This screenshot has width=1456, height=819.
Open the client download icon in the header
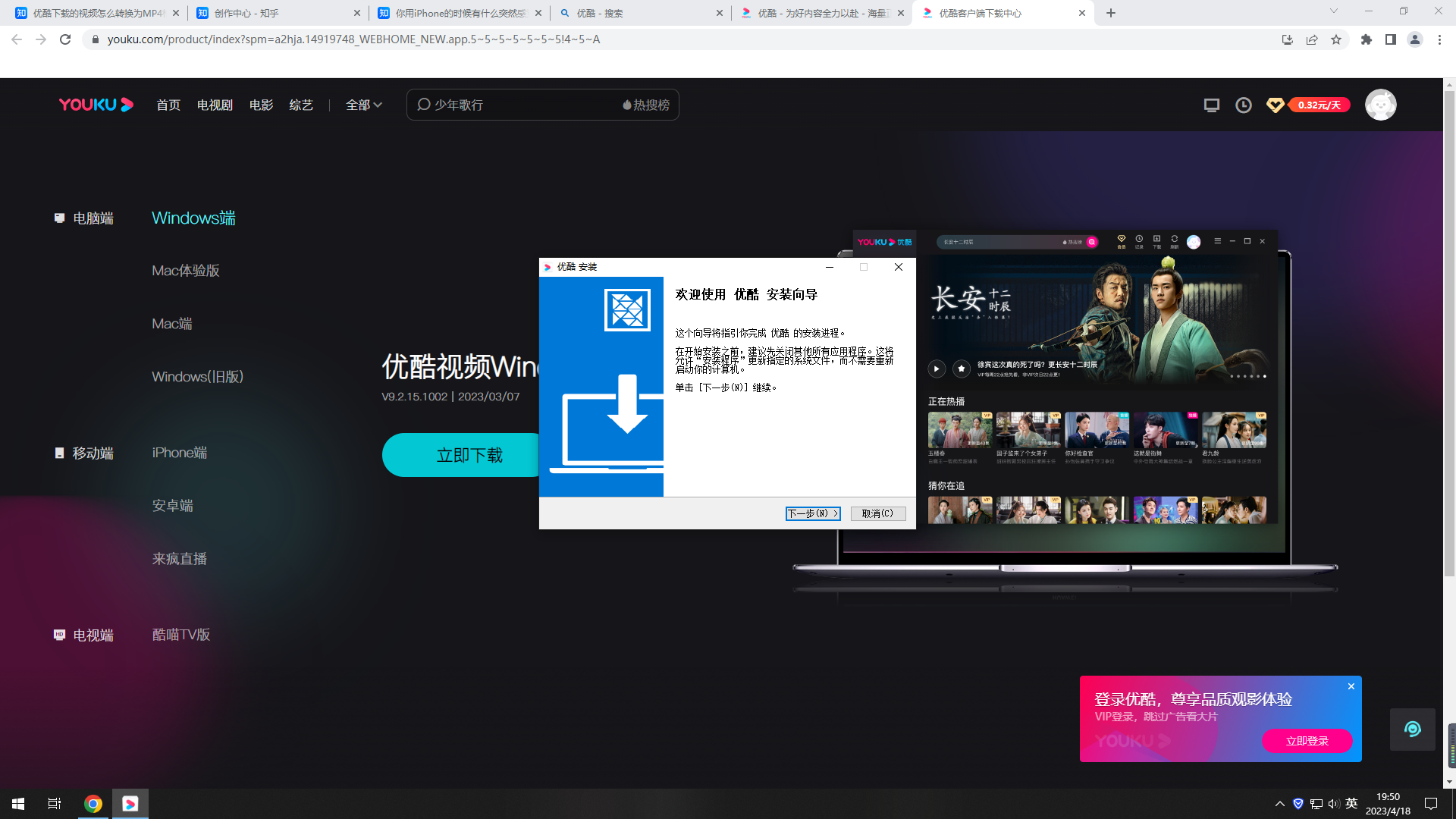click(1212, 105)
